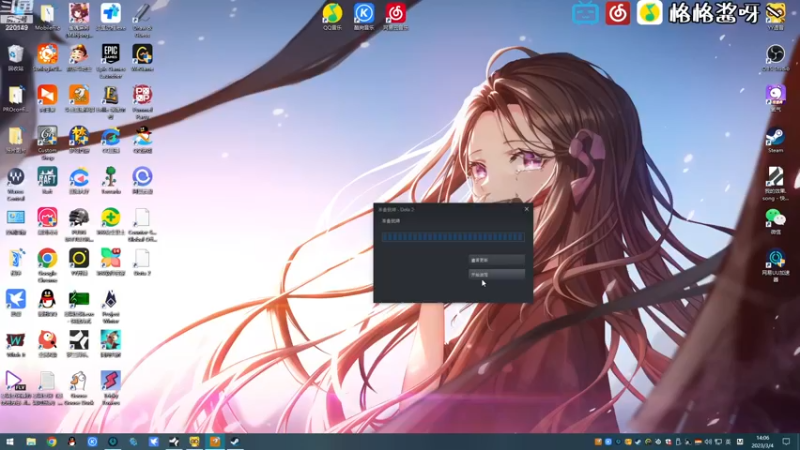The width and height of the screenshot is (800, 450).
Task: Open Chrome from the taskbar
Action: [x=52, y=442]
